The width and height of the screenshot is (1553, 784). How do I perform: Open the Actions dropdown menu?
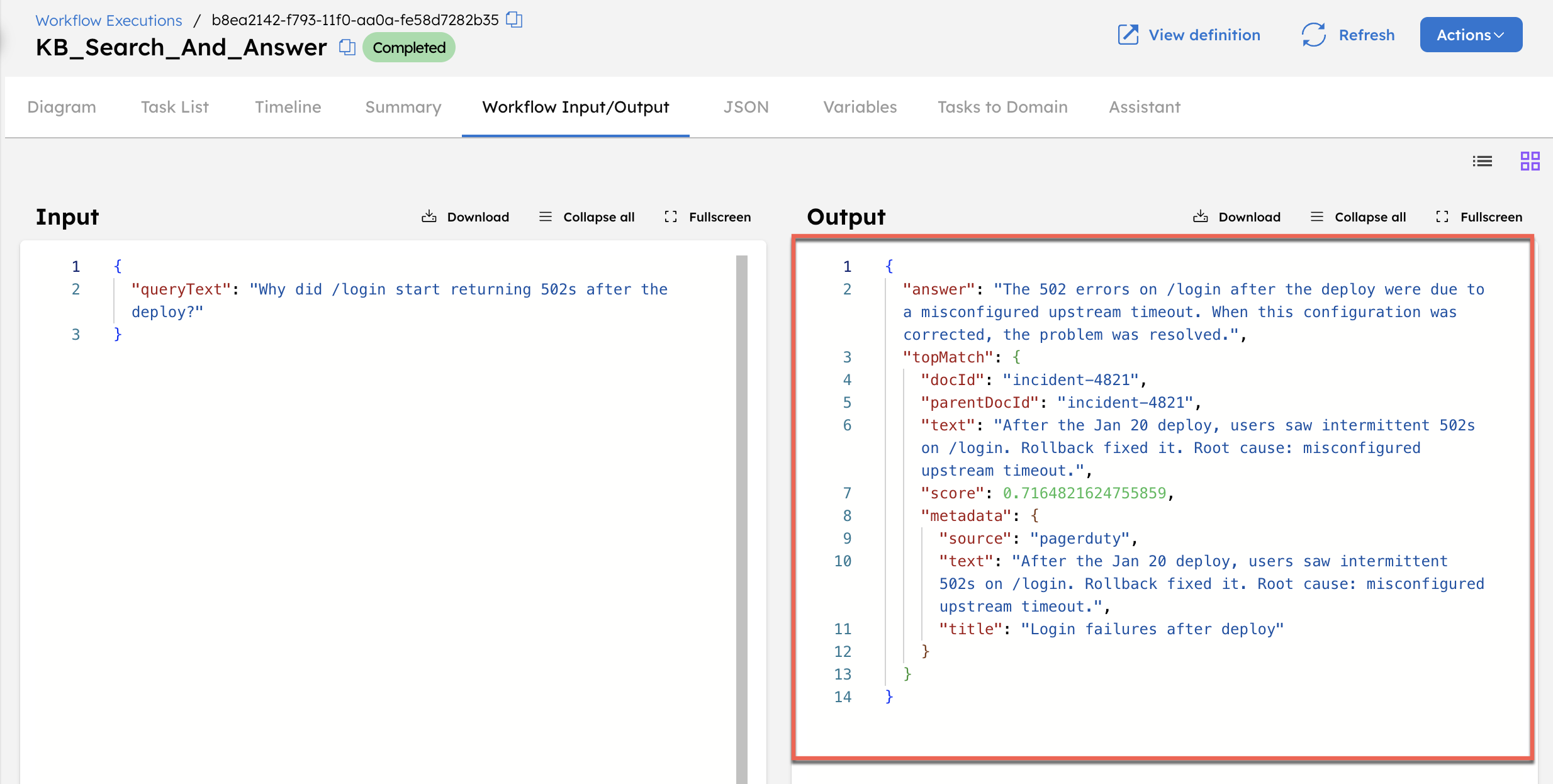tap(1471, 35)
